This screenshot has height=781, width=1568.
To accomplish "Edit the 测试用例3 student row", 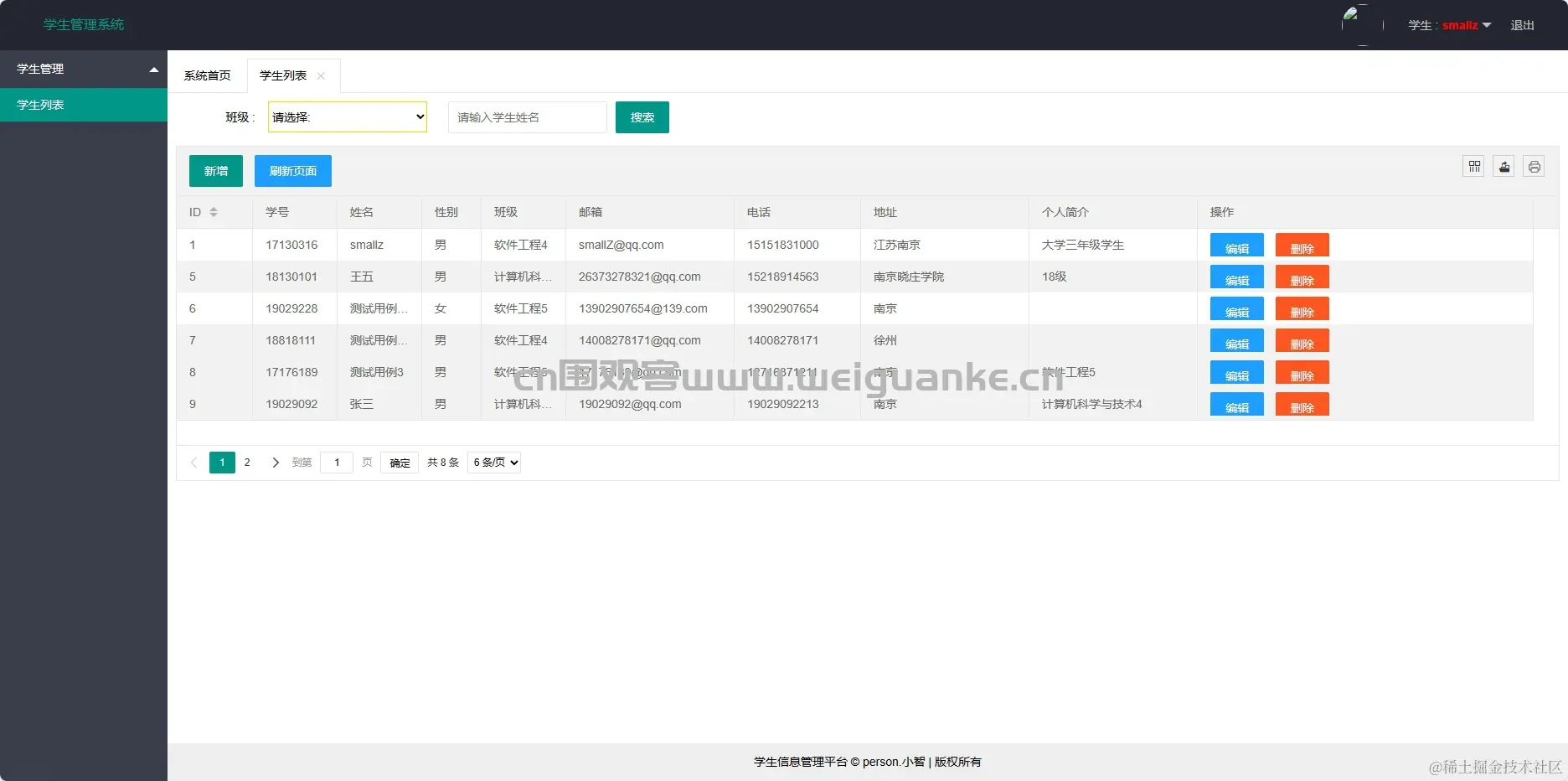I will (1237, 373).
